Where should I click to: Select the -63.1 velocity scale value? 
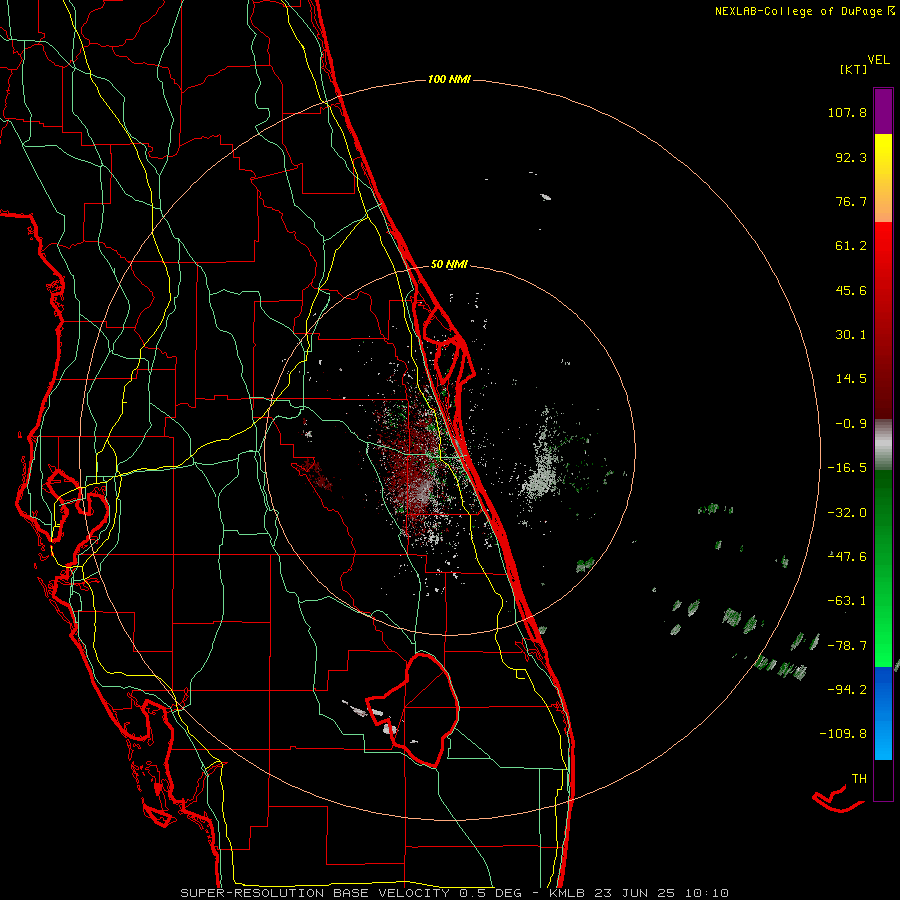(847, 601)
